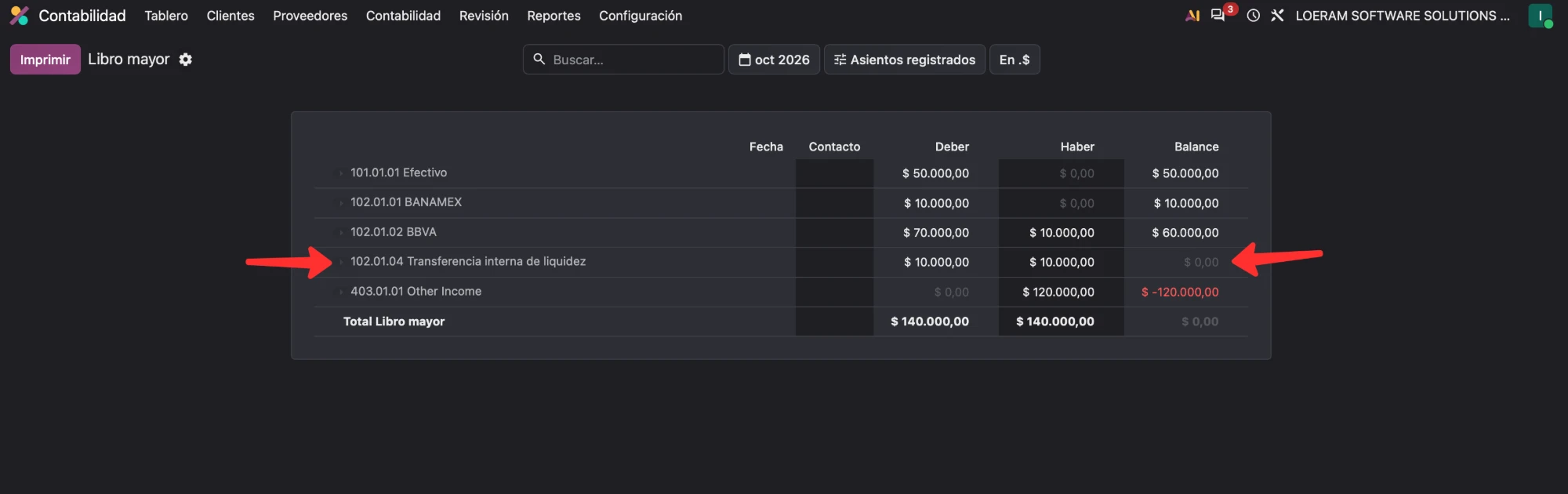
Task: Expand the 102.01.01 BANAMEX account row
Action: point(341,203)
